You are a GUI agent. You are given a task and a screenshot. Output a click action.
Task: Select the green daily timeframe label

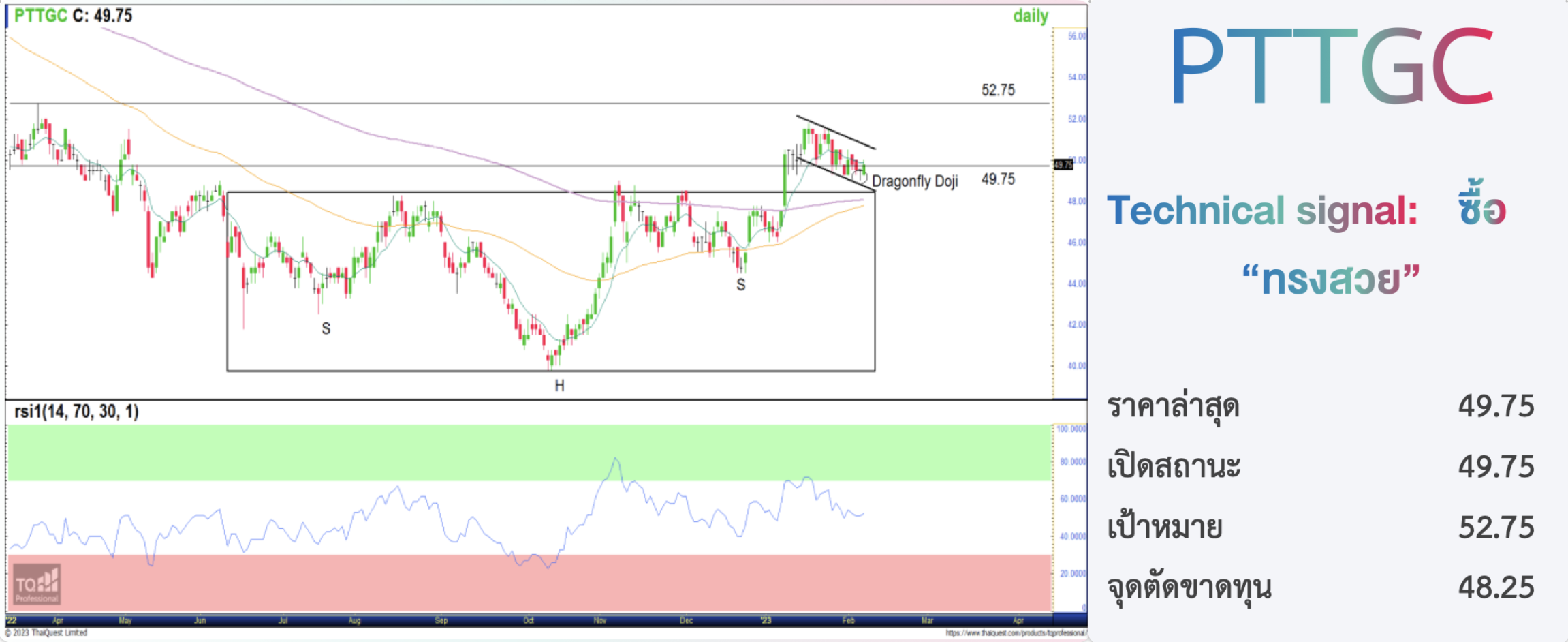(1031, 16)
